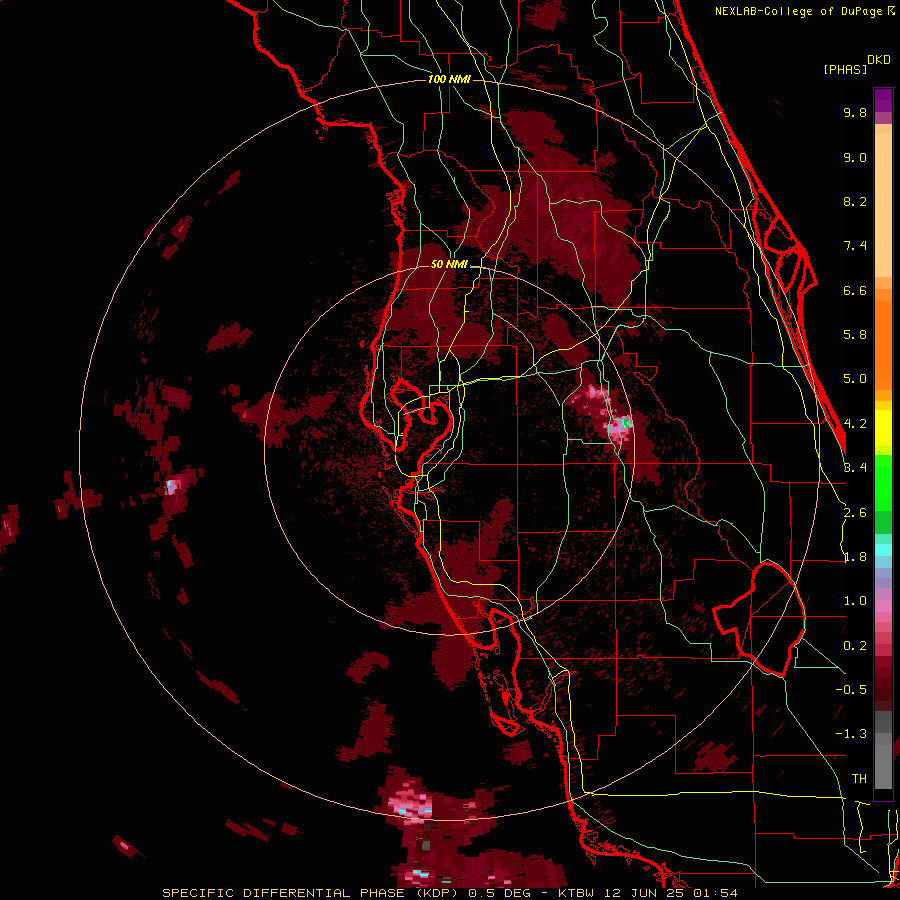
Task: Click the 0.2 scale value
Action: pyautogui.click(x=855, y=646)
